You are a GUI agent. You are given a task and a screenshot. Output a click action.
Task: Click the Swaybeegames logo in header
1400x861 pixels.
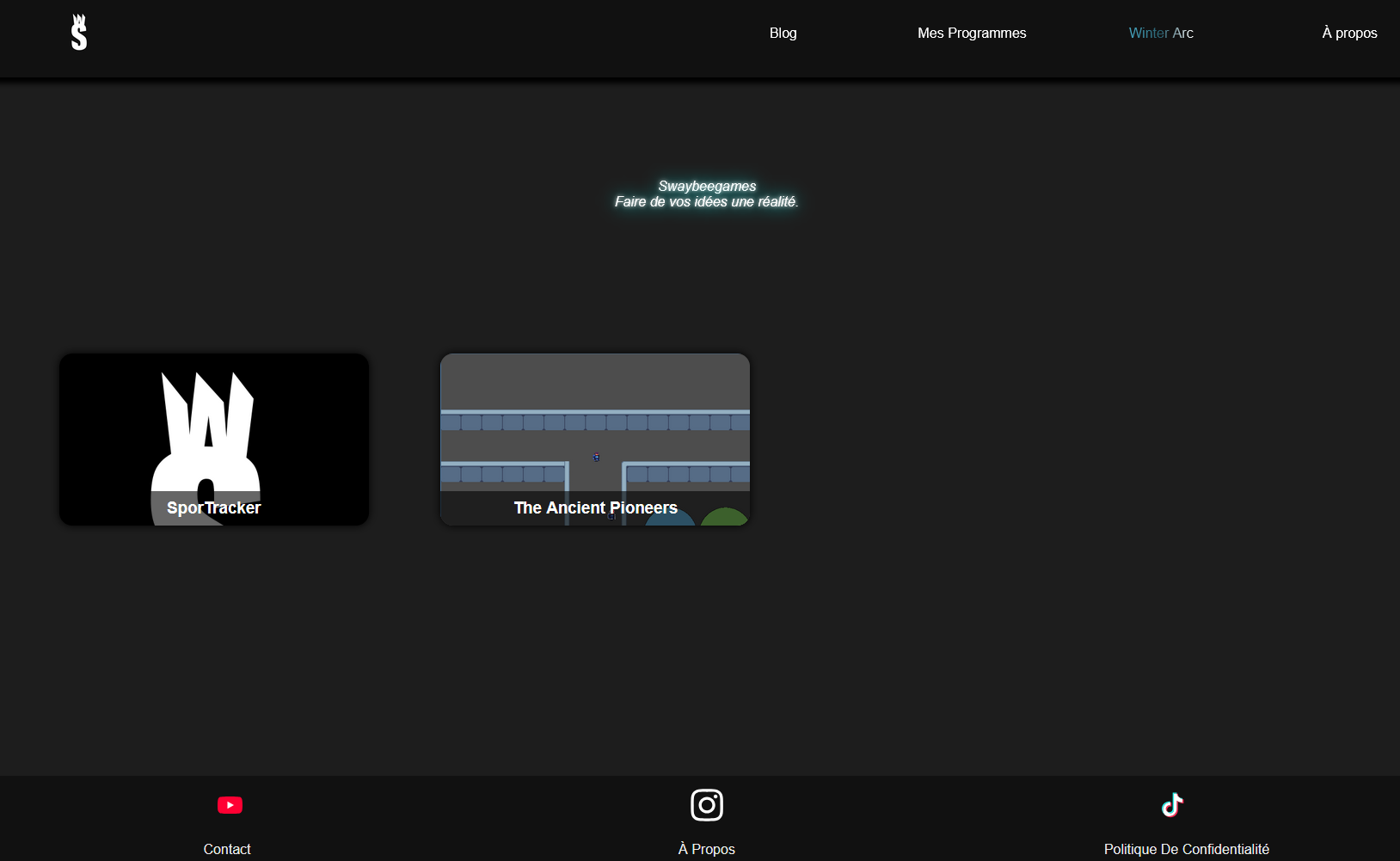coord(79,33)
